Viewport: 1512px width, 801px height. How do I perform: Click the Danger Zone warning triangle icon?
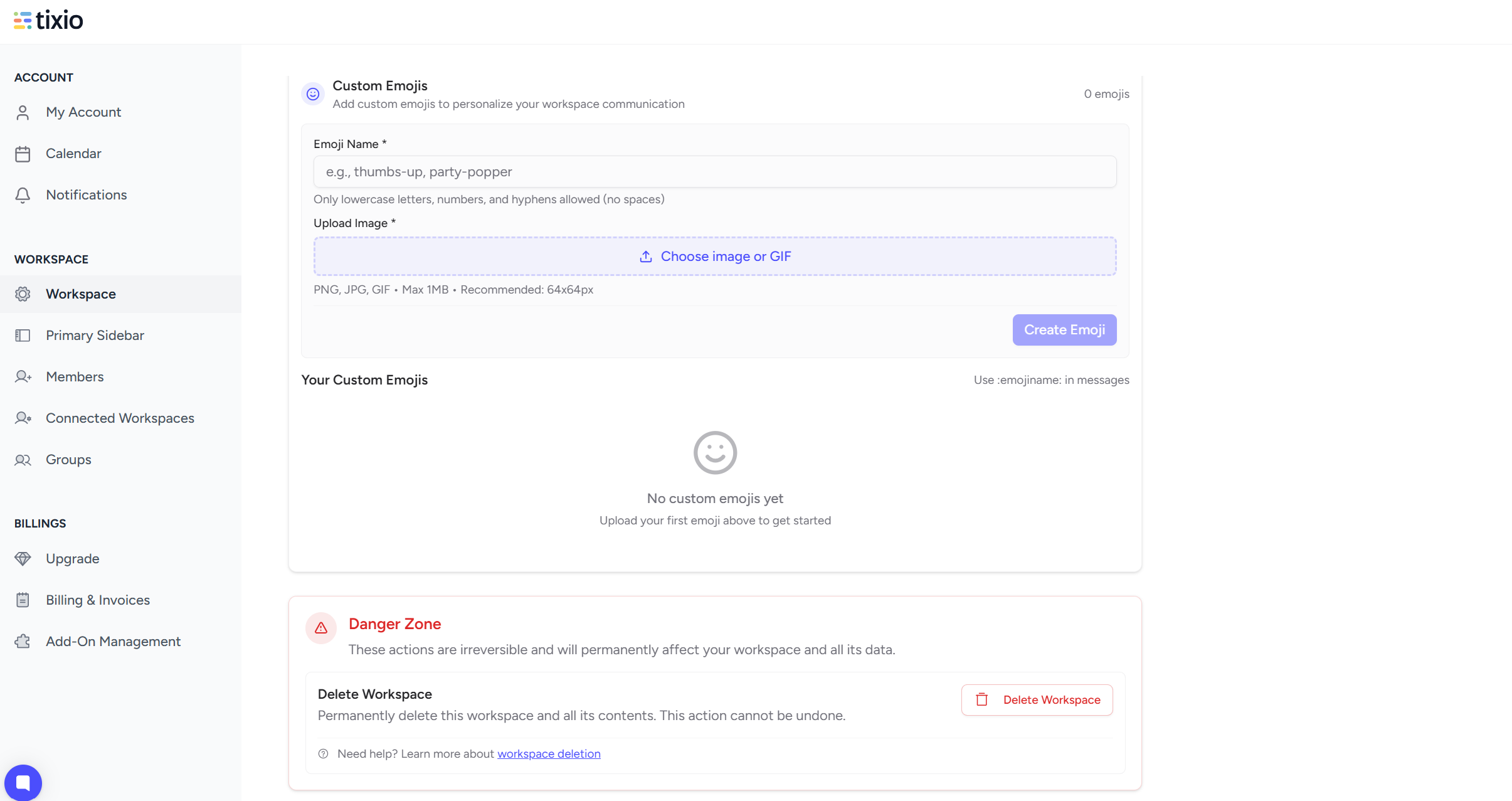[321, 628]
